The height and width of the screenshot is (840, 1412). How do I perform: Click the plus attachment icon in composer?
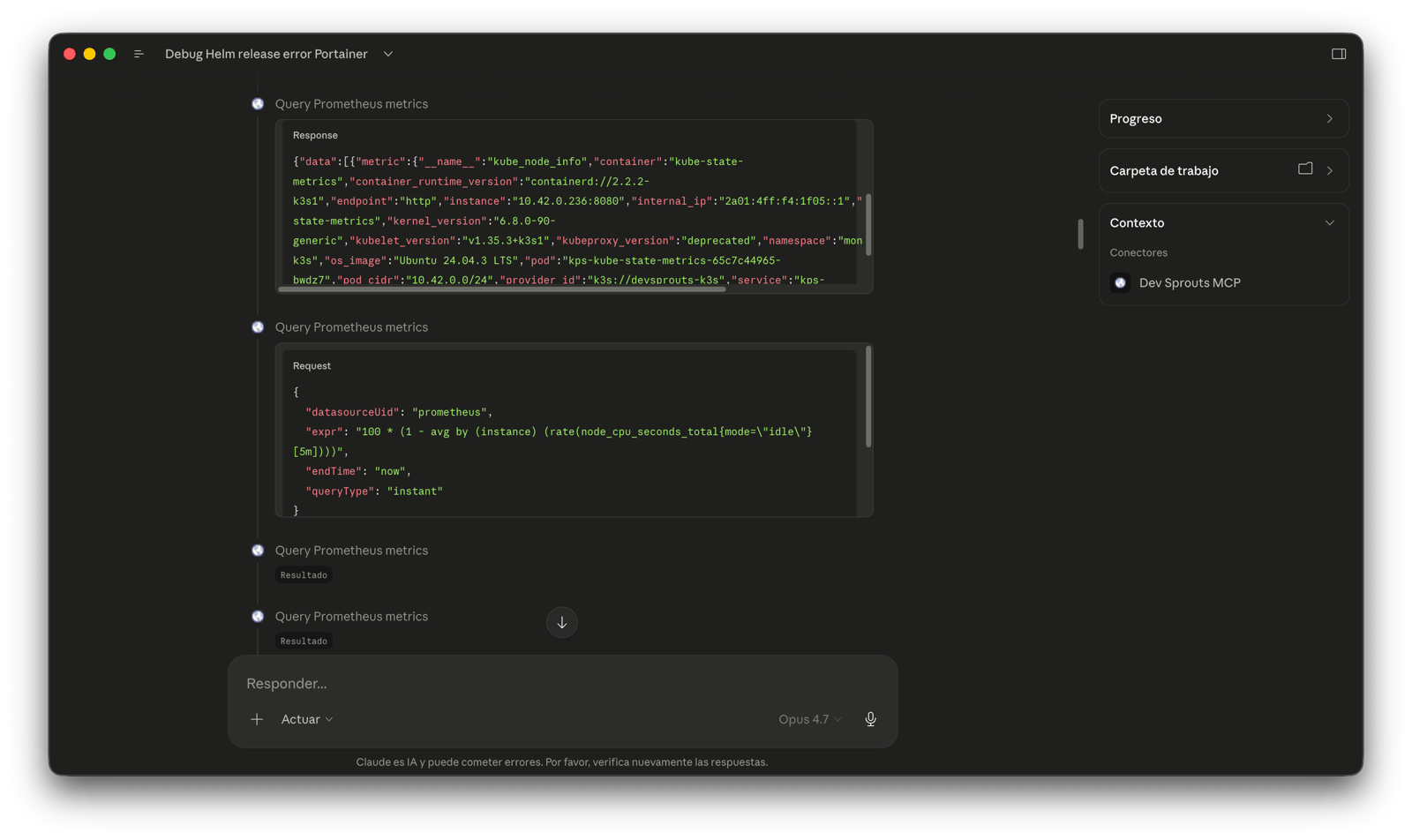257,719
